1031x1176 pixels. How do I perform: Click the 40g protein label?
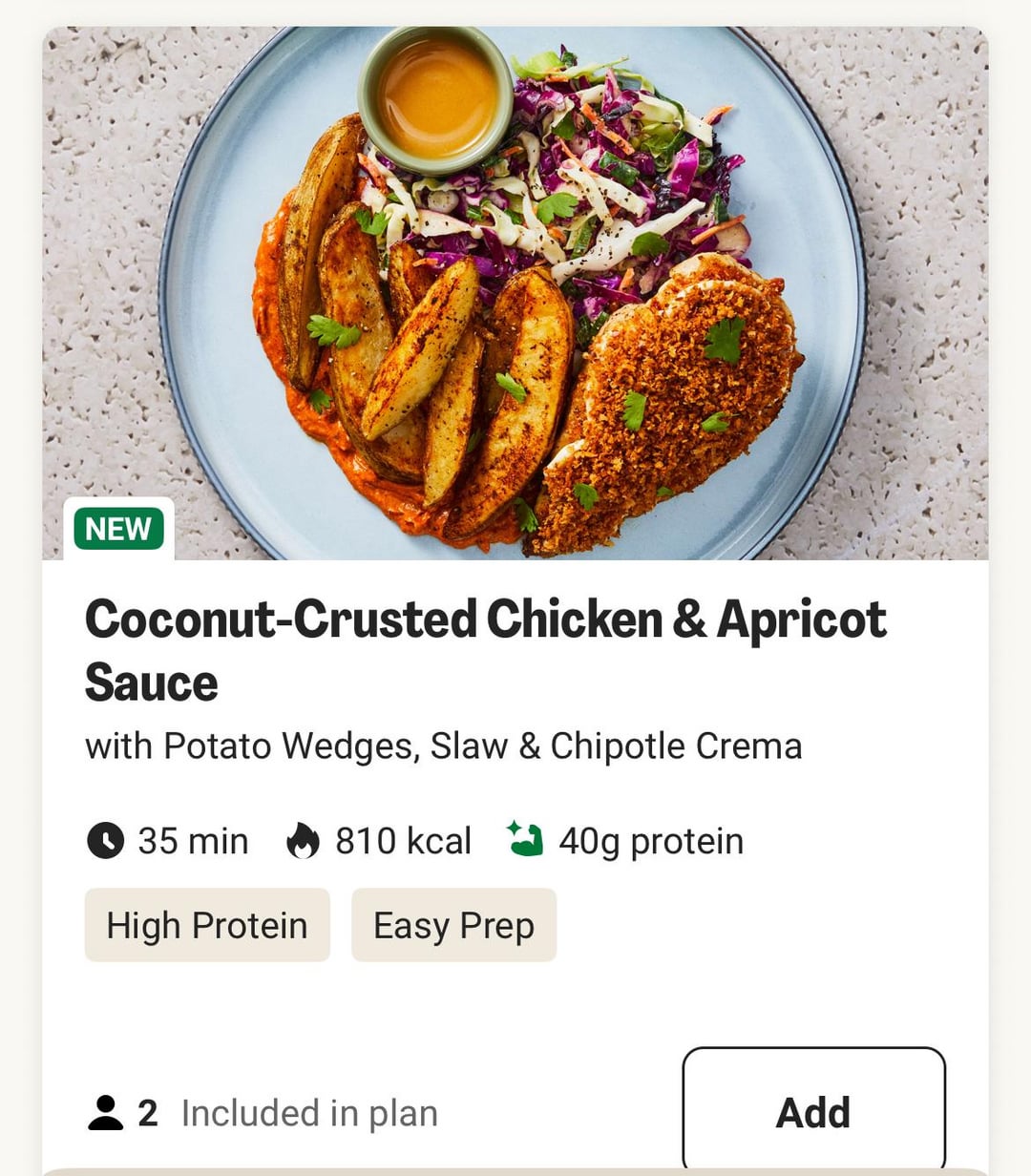(650, 841)
